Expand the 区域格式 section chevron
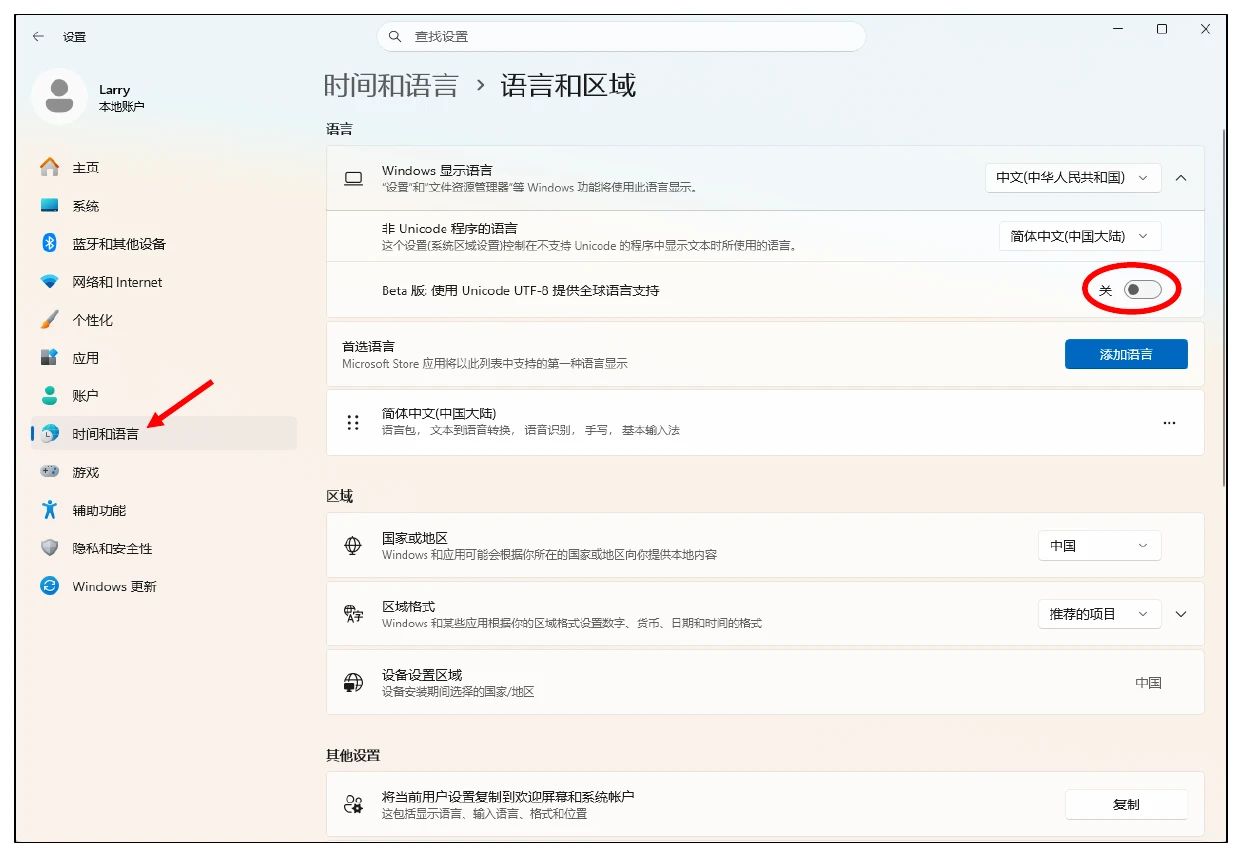 tap(1181, 614)
